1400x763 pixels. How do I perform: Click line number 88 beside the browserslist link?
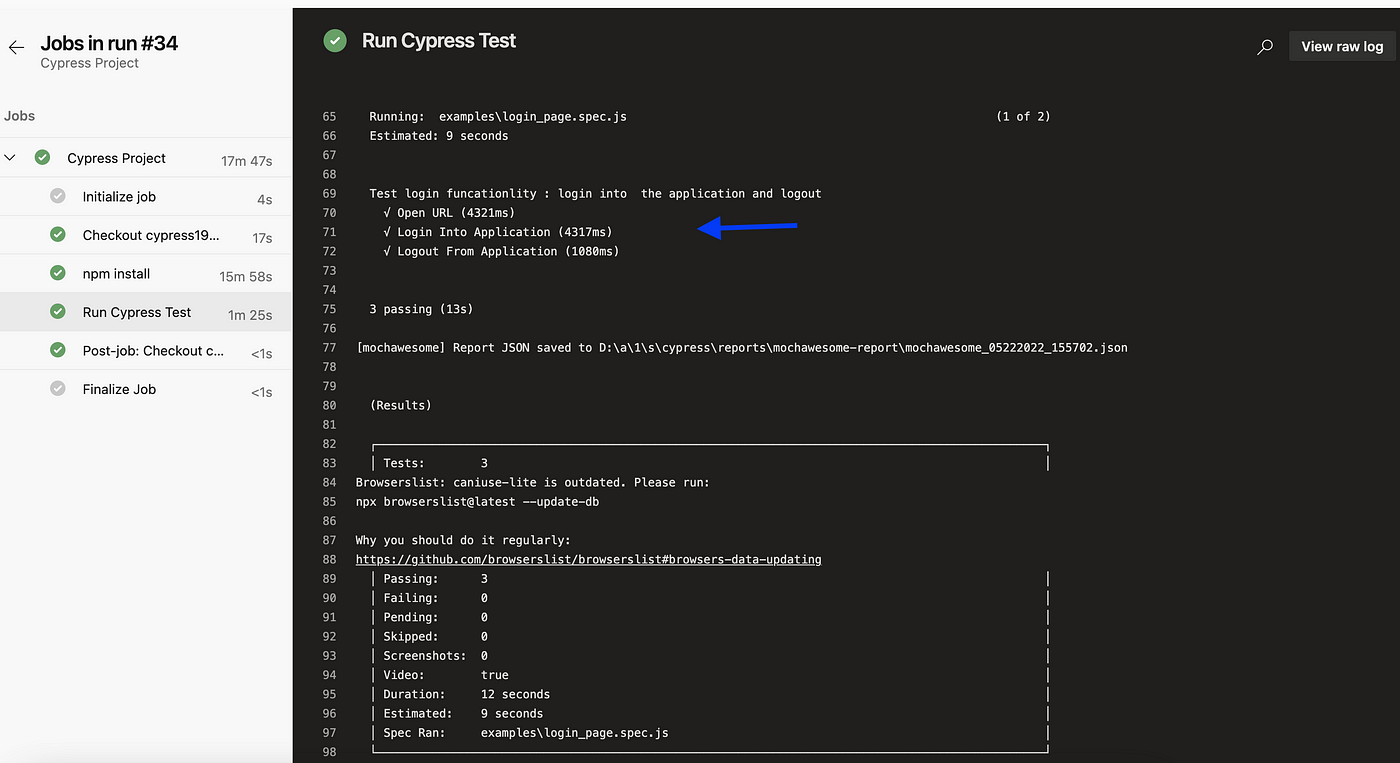330,559
